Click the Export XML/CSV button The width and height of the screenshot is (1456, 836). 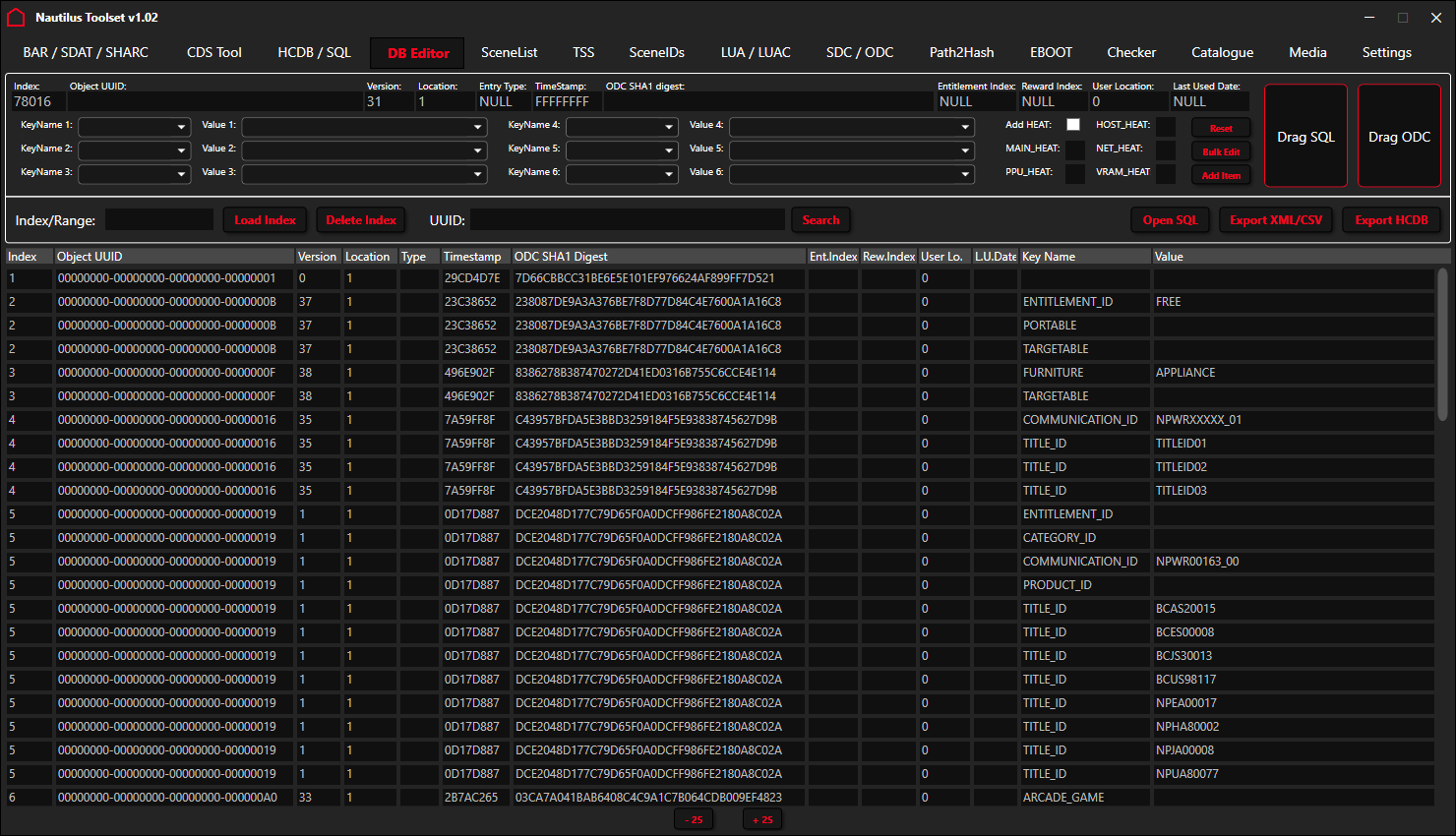tap(1276, 220)
